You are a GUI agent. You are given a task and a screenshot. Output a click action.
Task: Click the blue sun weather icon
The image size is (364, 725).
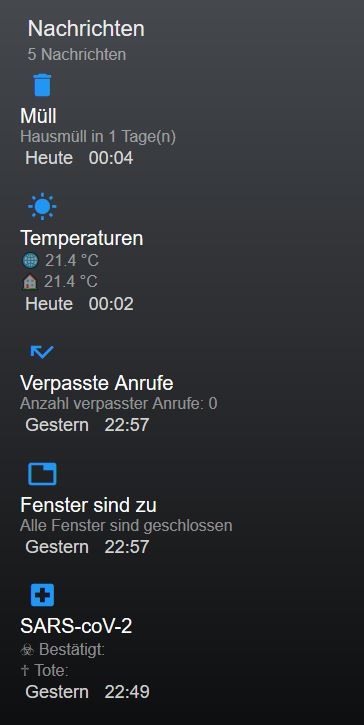[42, 206]
